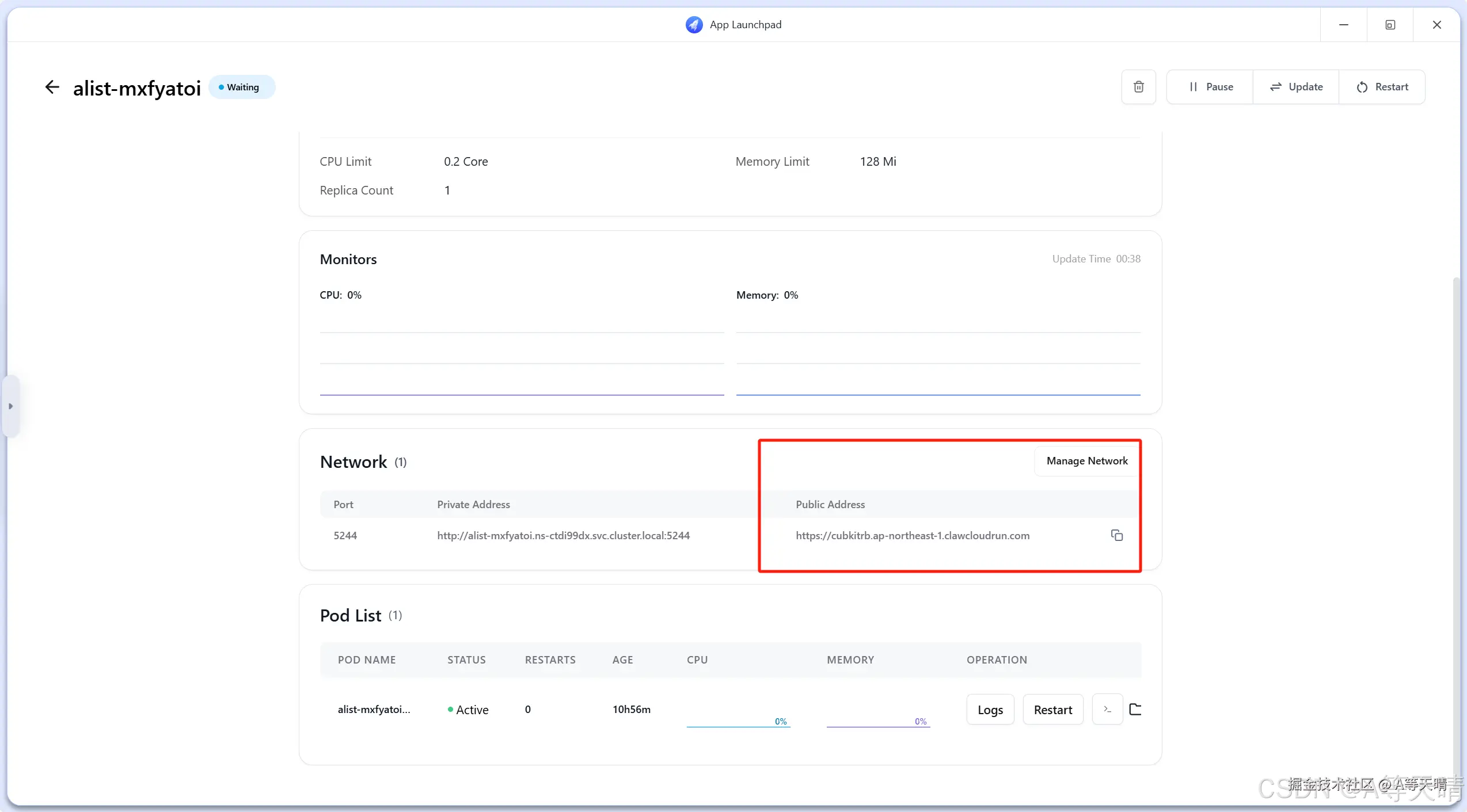The width and height of the screenshot is (1467, 812).
Task: Click the App Launchpad rocket icon
Action: click(694, 25)
